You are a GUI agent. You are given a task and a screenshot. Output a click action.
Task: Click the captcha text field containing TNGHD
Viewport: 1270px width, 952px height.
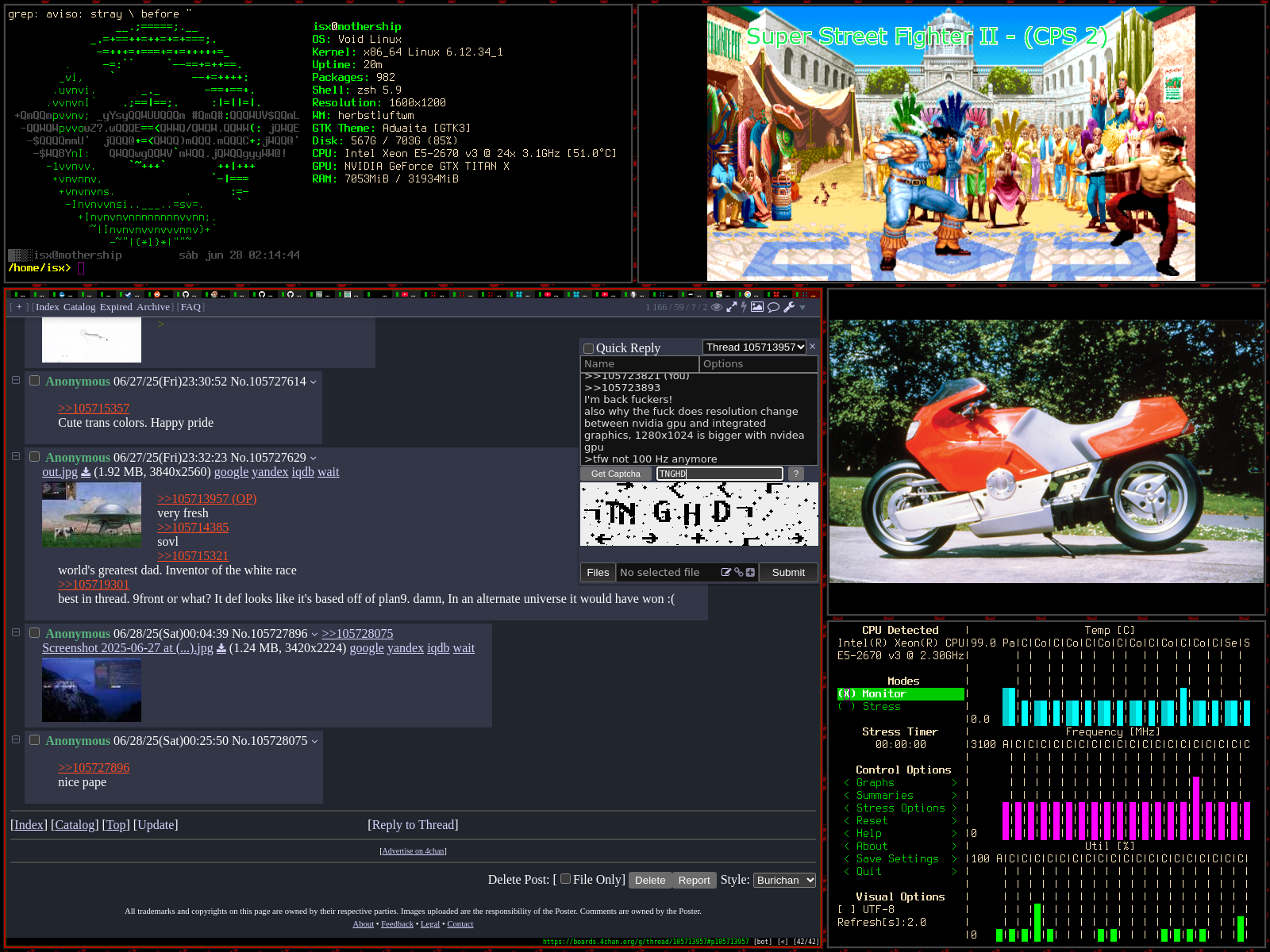tap(720, 474)
